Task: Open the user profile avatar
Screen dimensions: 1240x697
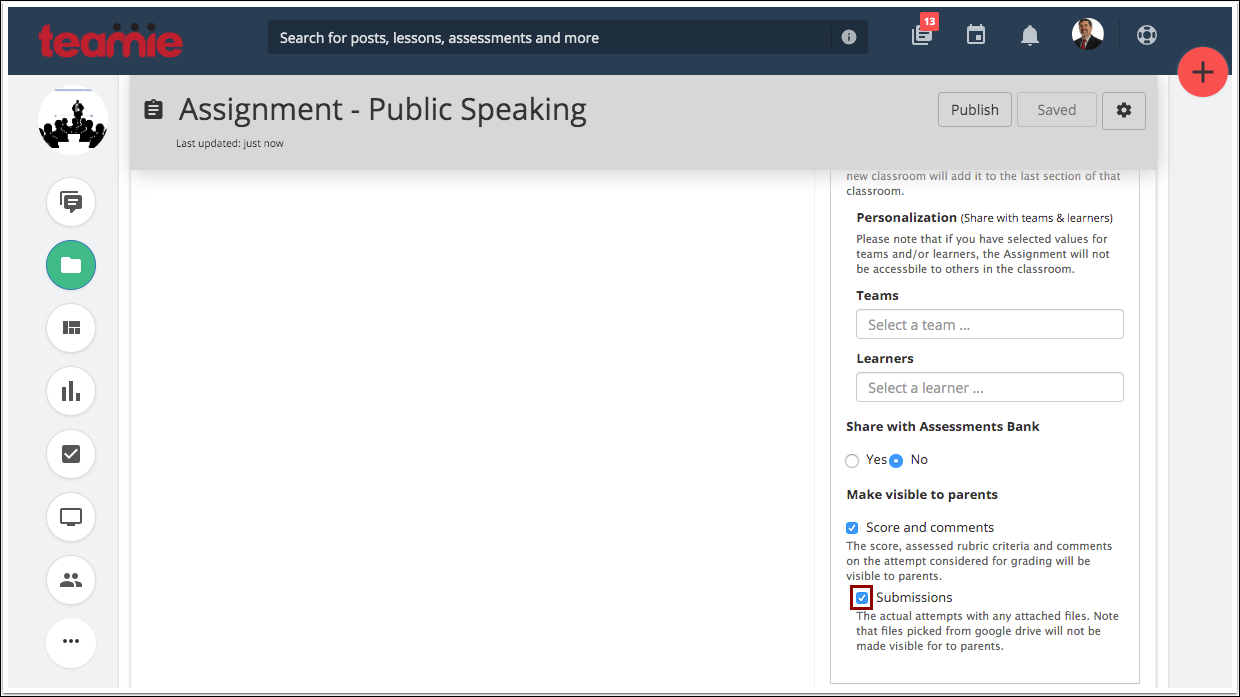Action: (x=1088, y=35)
